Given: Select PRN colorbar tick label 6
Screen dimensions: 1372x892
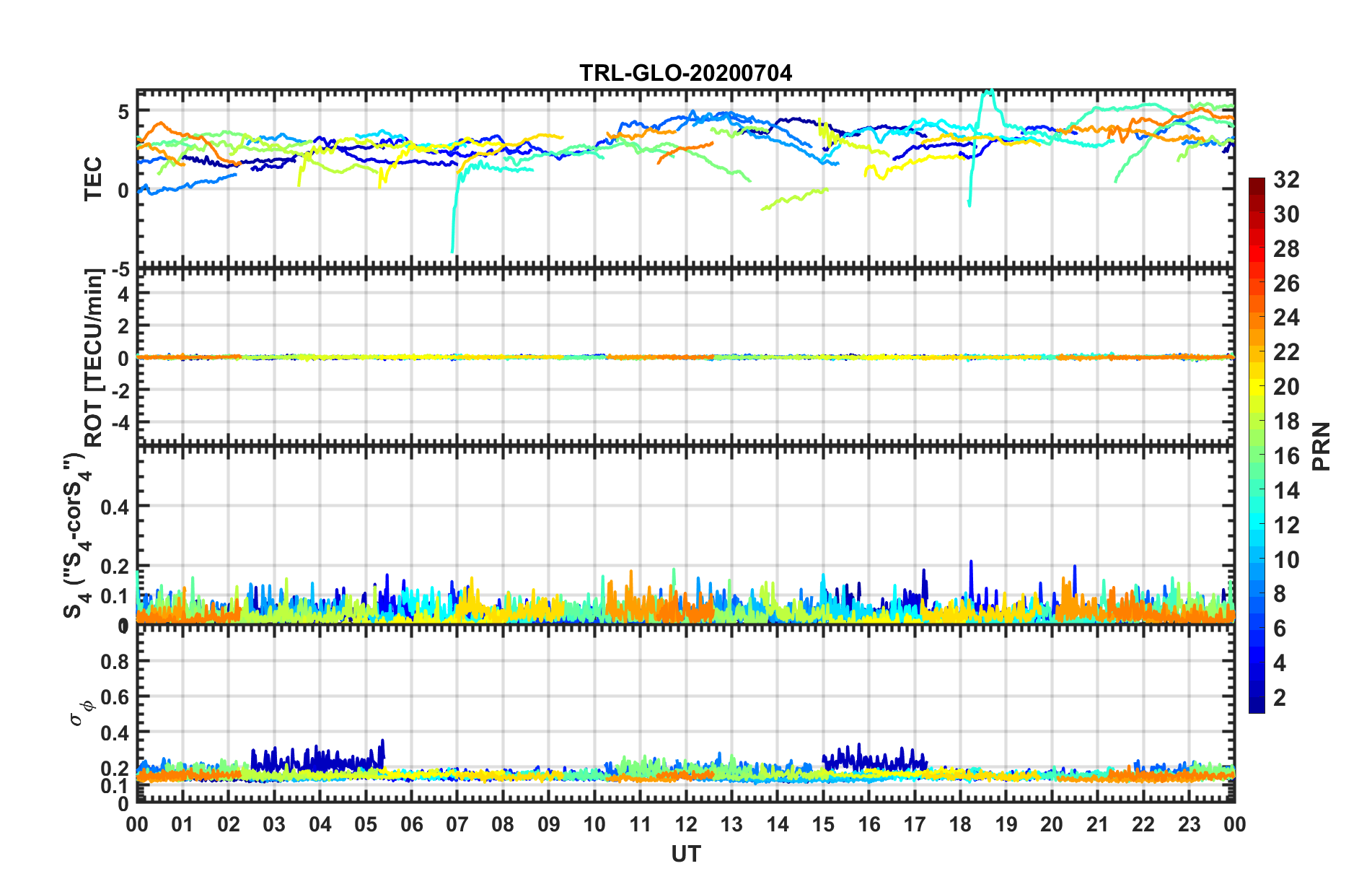Looking at the screenshot, I should (1280, 629).
